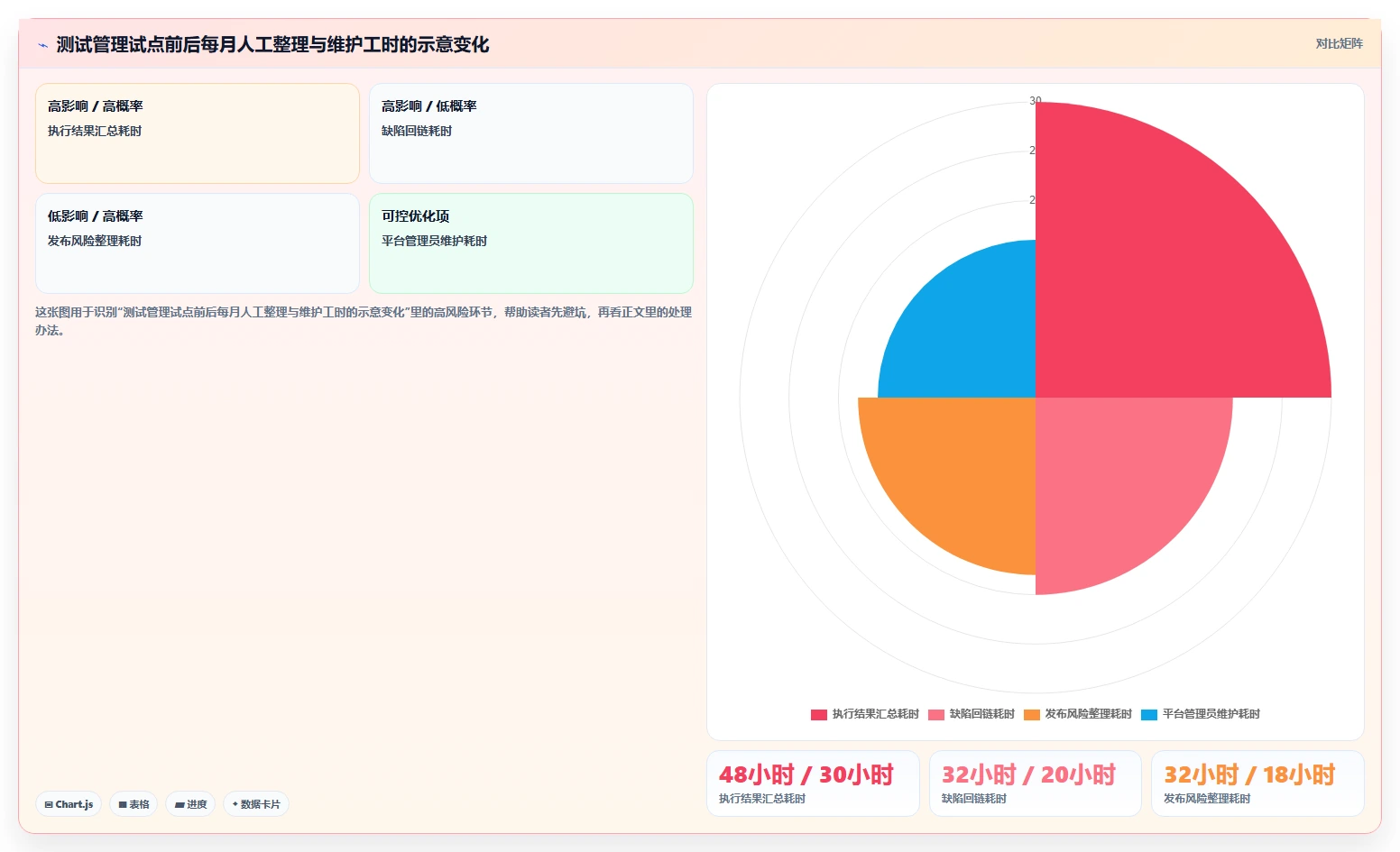Toggle the 缺陷回链耗时 legend pink swatch
Screen dimensions: 1400x852
[936, 714]
